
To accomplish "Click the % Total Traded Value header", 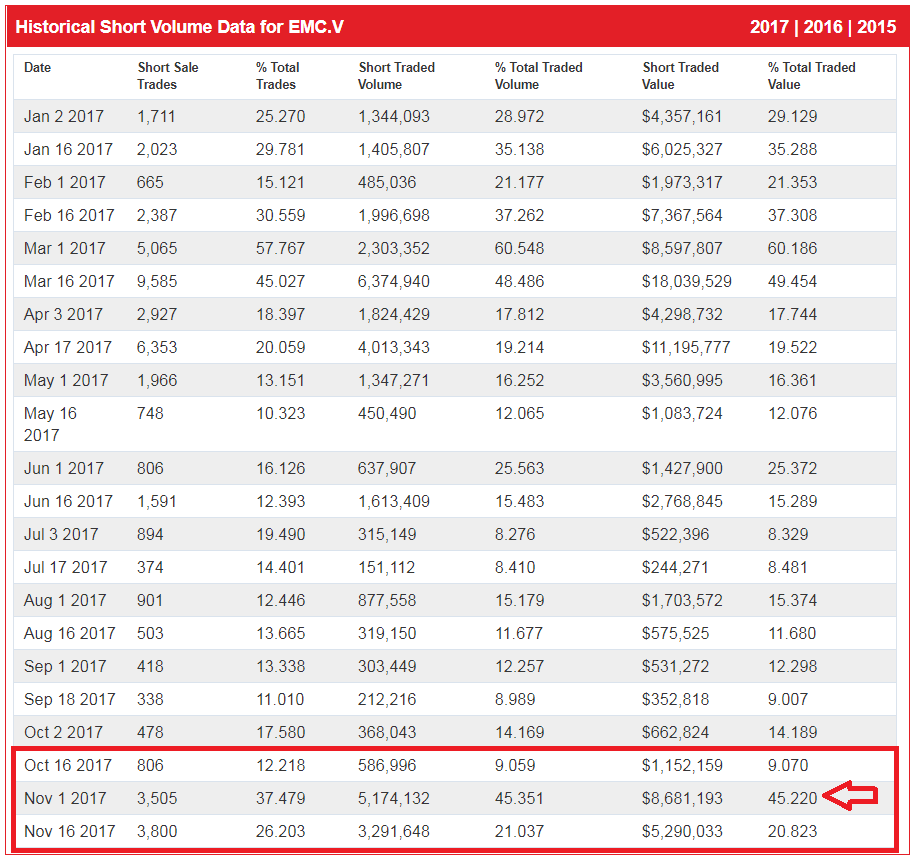I will [811, 76].
